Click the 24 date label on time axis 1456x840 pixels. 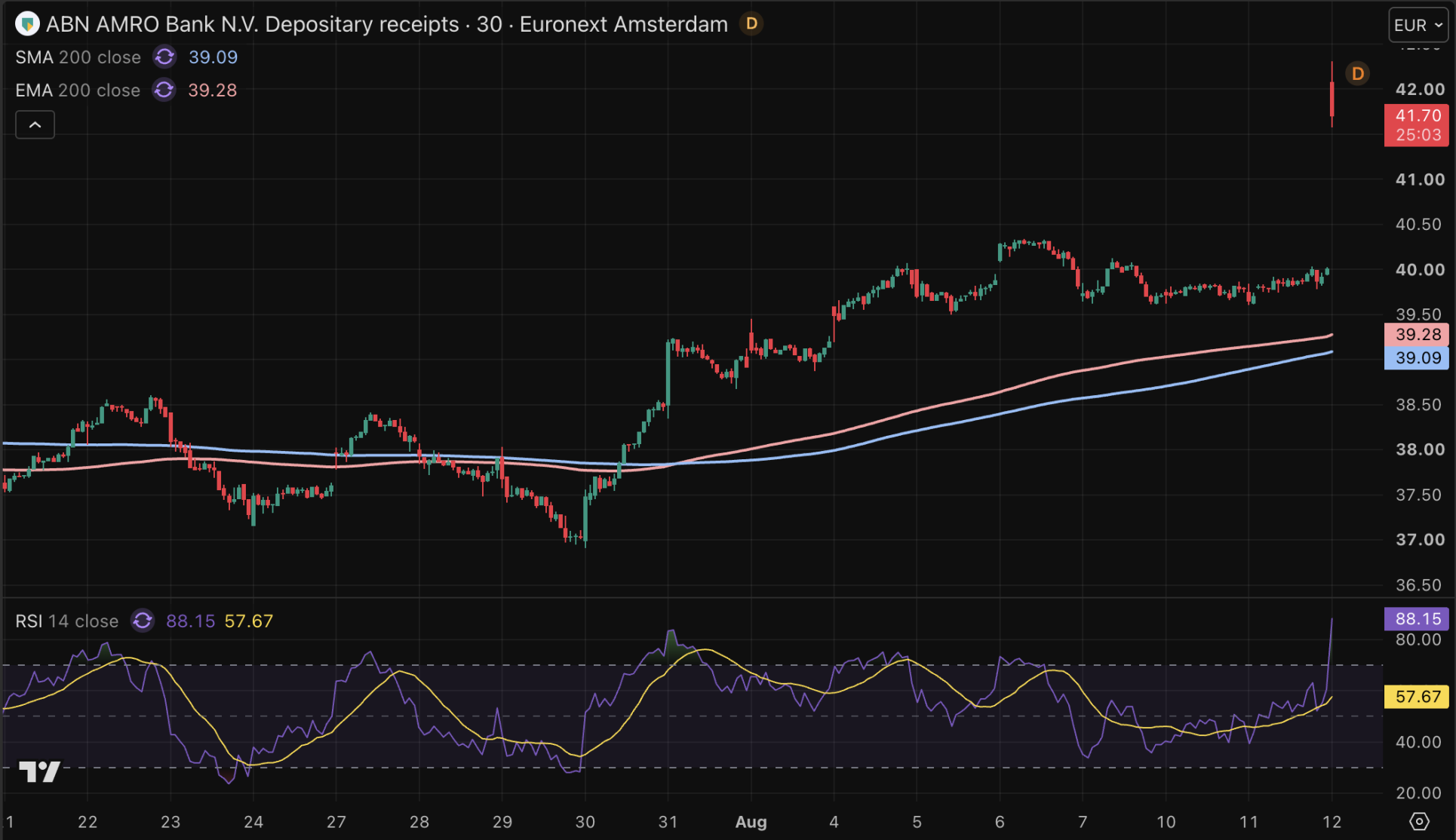tap(253, 822)
